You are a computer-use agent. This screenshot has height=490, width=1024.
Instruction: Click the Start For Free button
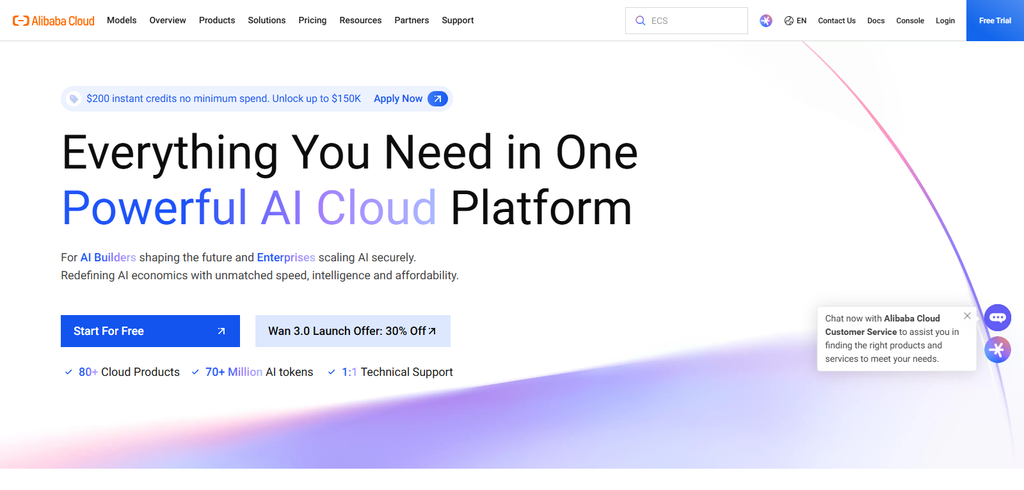pos(150,331)
